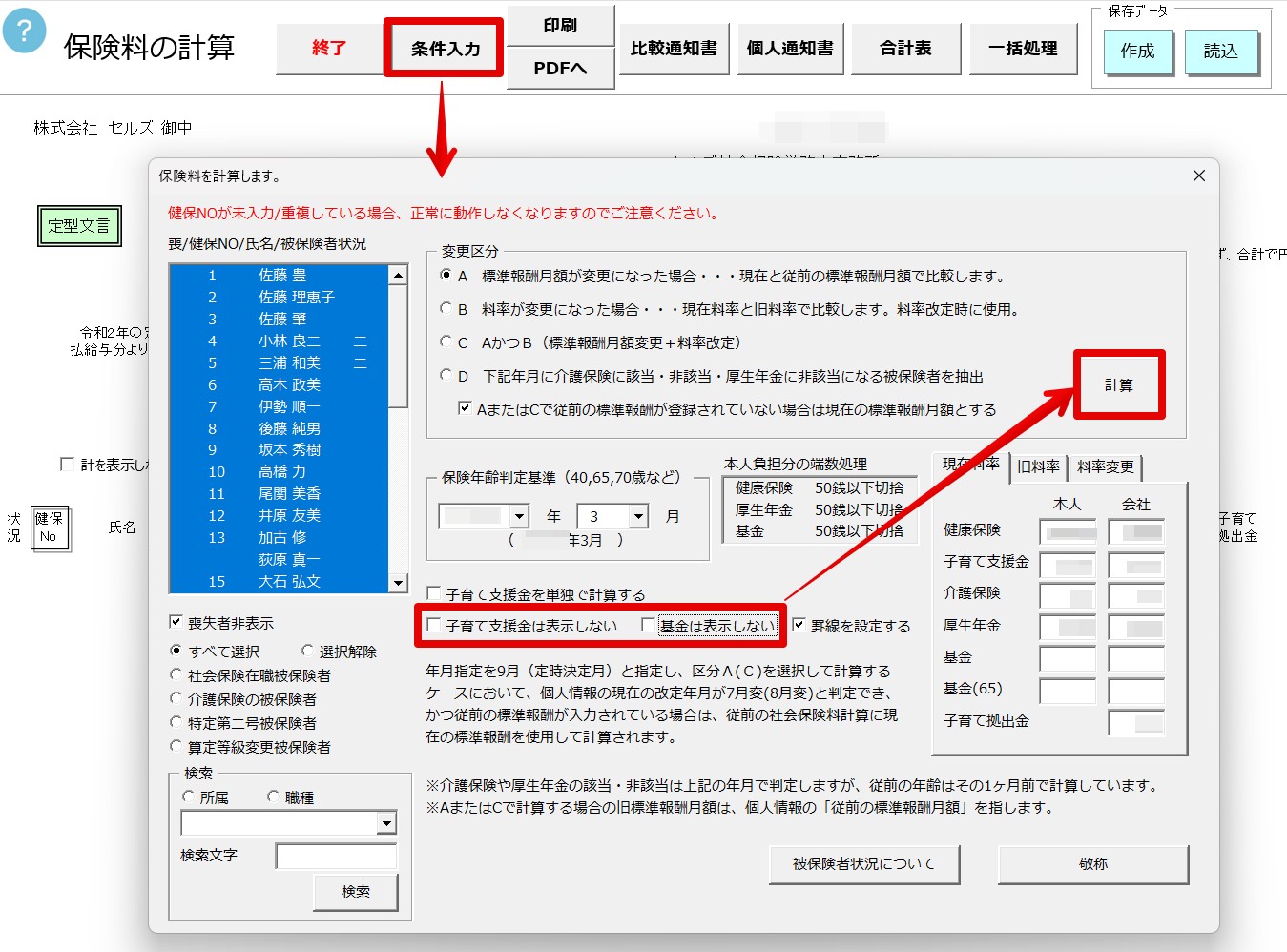
Task: Switch to 料率変更 tab
Action: coord(1105,466)
